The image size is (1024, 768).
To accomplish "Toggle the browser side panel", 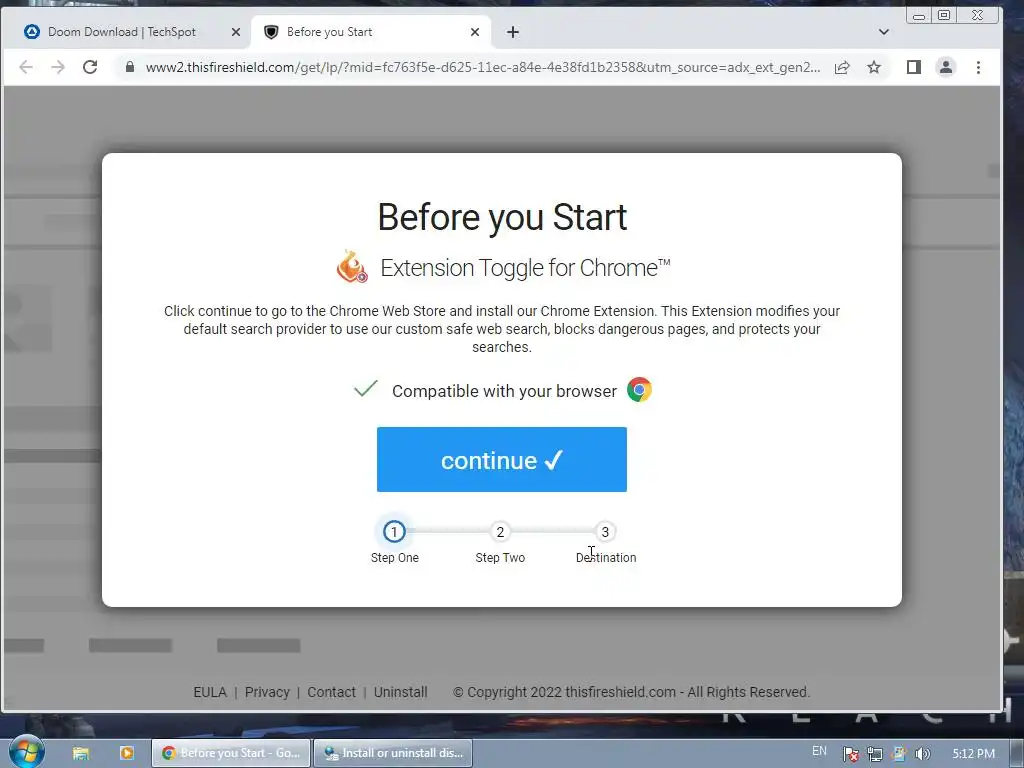I will click(914, 67).
